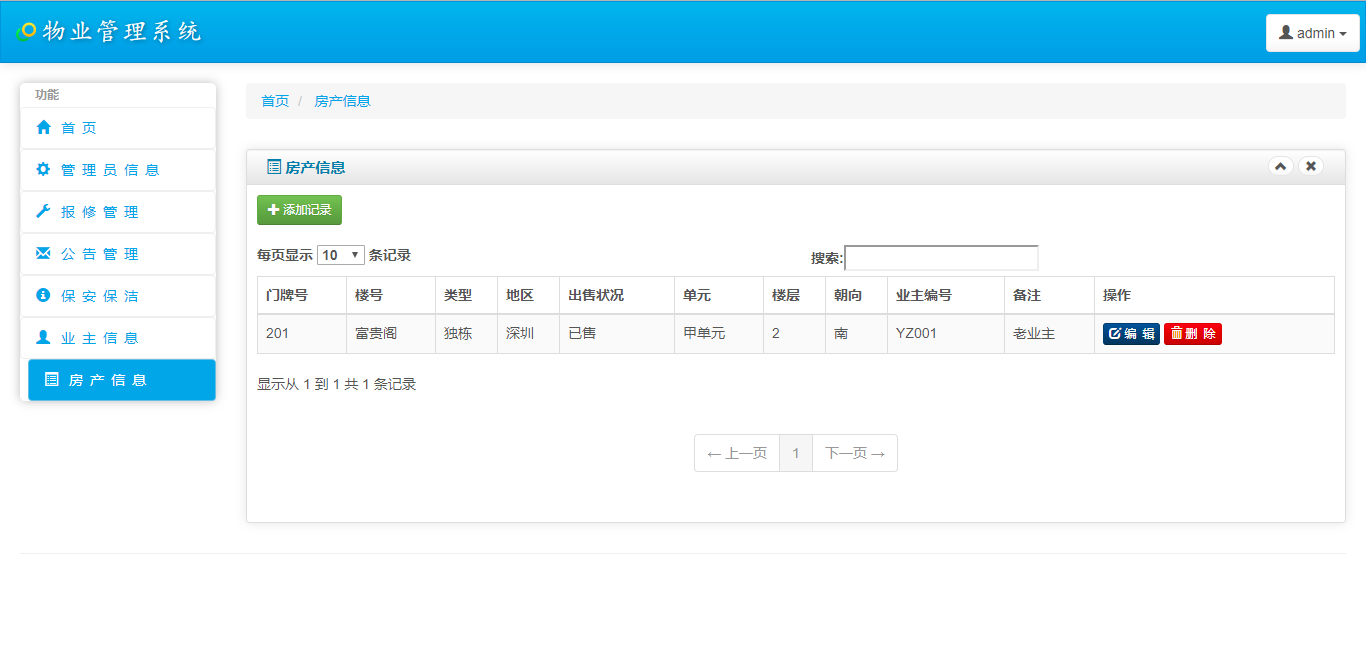
Task: Click the 201 door number cell
Action: click(302, 334)
